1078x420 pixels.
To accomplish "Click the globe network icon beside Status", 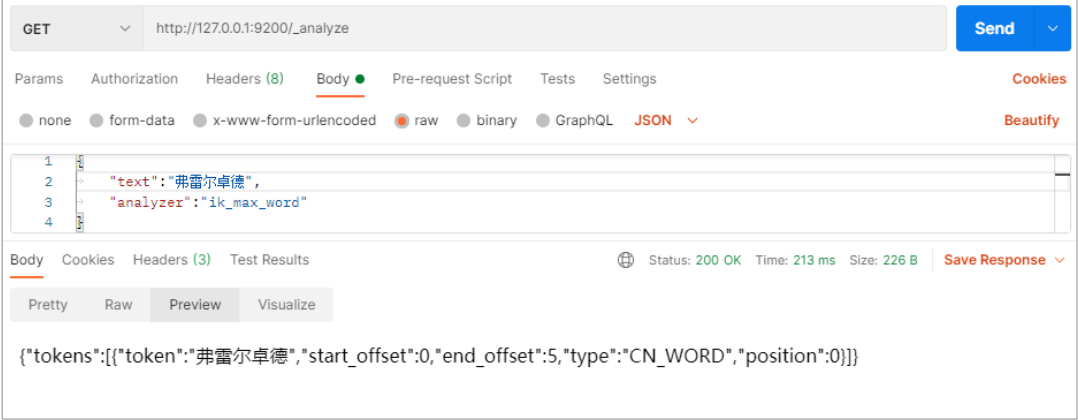I will (626, 260).
